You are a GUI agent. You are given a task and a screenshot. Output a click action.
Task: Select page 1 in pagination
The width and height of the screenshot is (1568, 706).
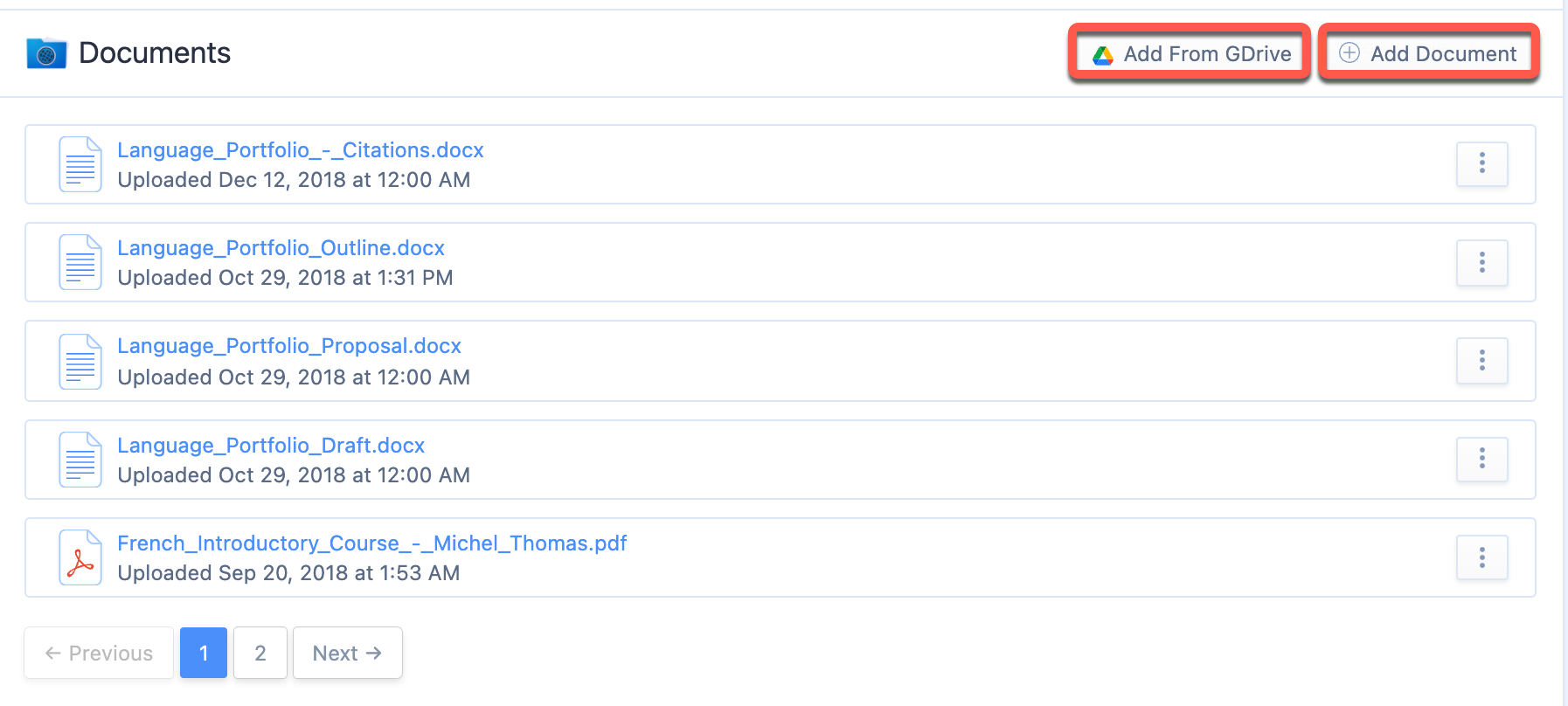[x=204, y=653]
